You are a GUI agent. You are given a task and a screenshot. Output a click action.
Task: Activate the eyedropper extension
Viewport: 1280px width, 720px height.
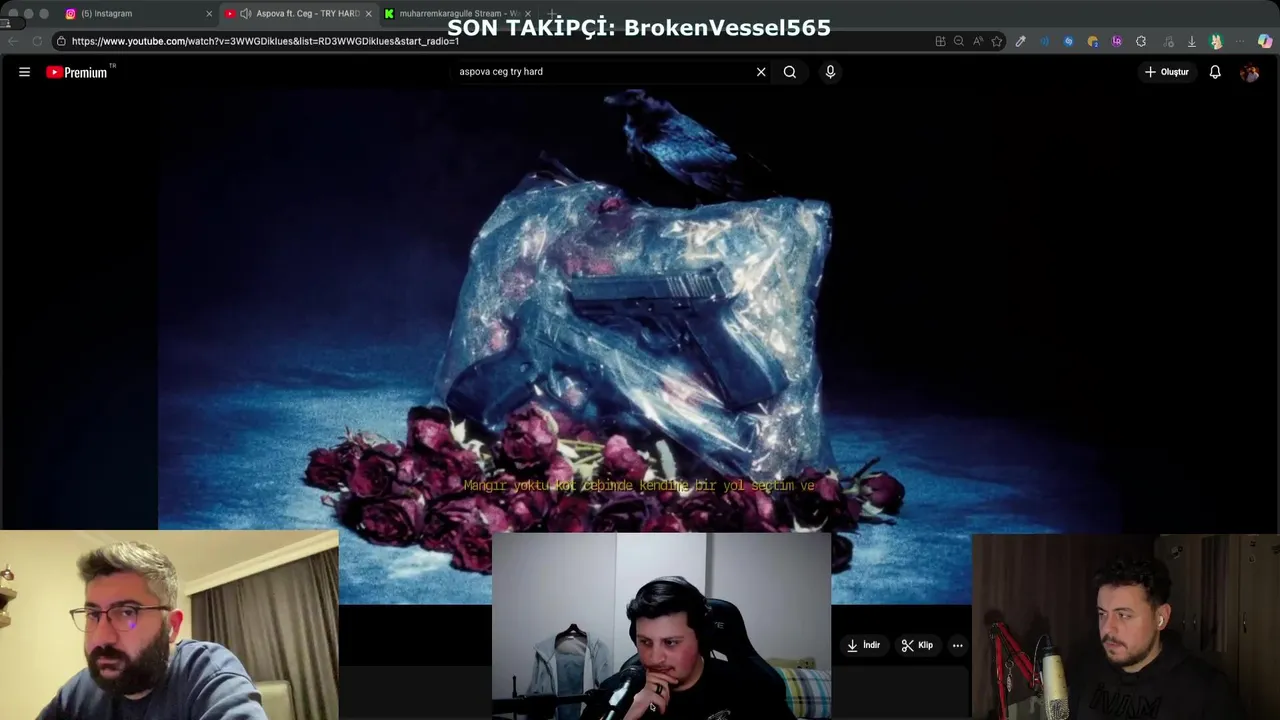(1020, 41)
